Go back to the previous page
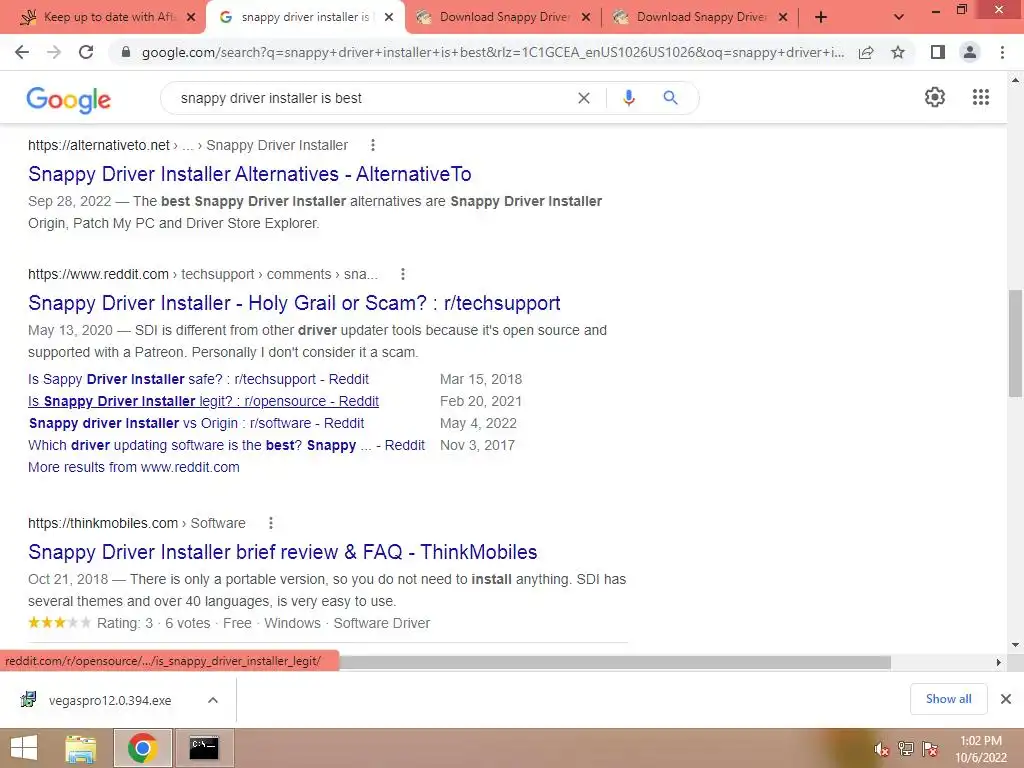1024x768 pixels. click(x=22, y=52)
